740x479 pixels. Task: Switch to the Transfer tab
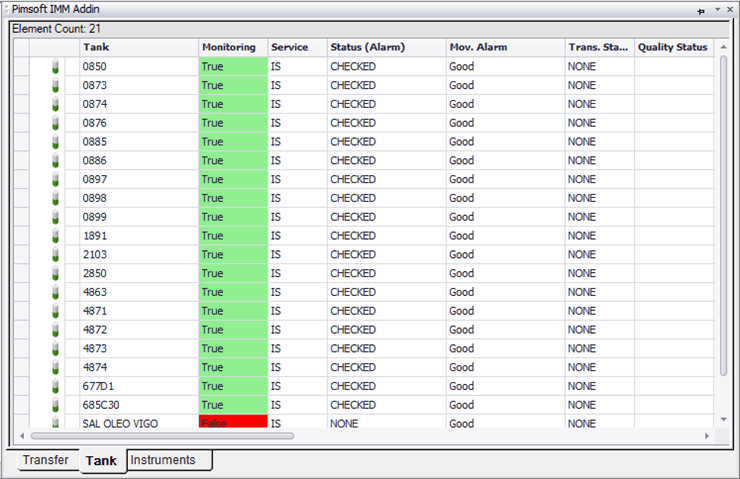(x=45, y=460)
